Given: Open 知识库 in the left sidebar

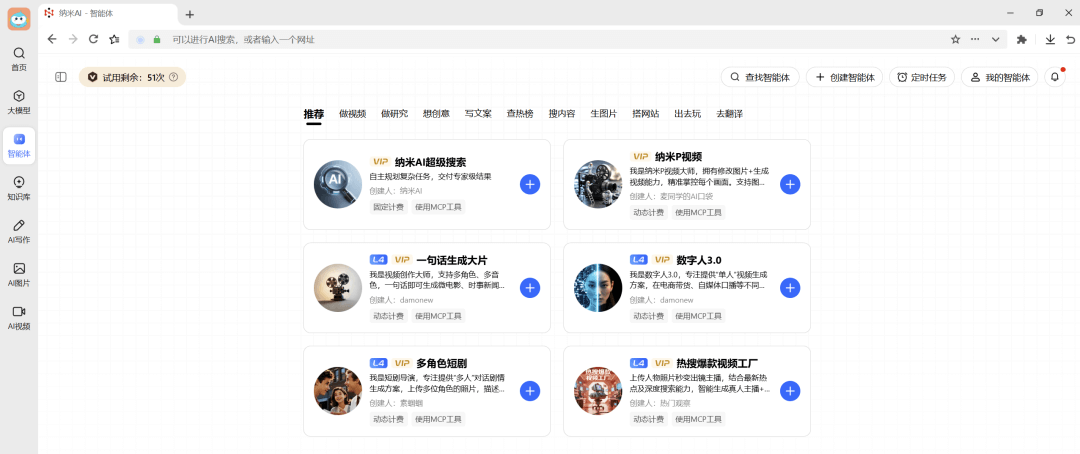Looking at the screenshot, I should pos(19,188).
